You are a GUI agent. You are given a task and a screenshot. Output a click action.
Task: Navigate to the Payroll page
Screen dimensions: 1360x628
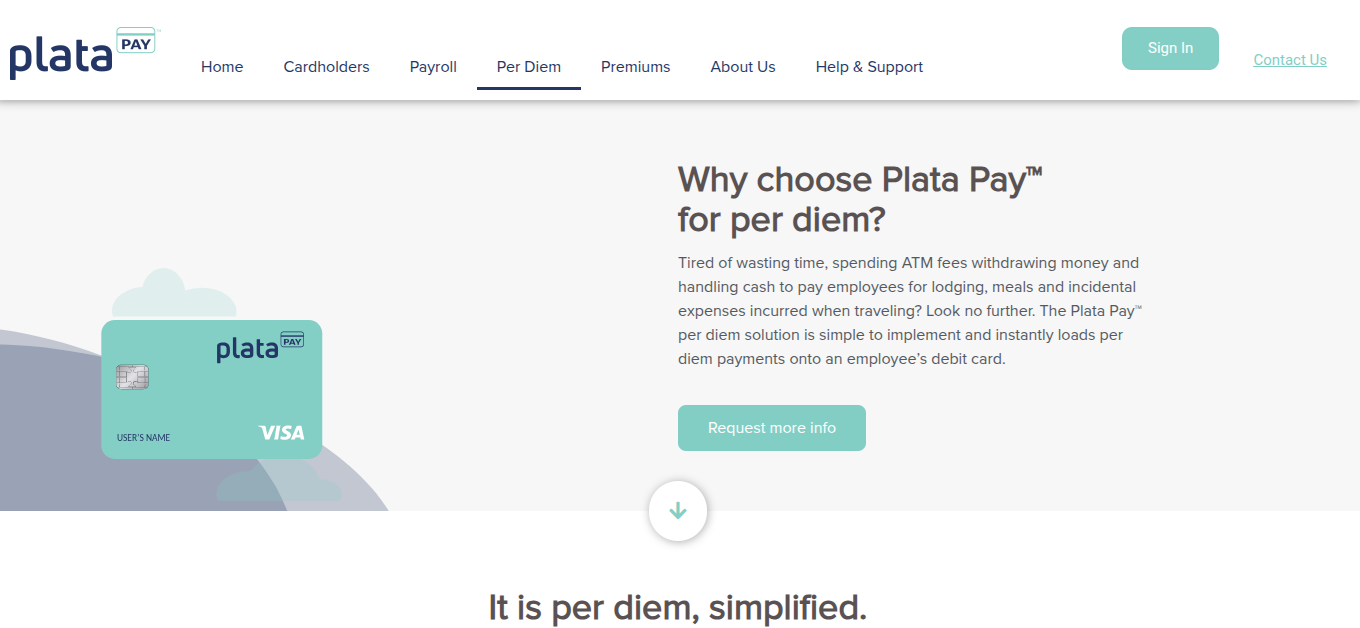[x=433, y=67]
